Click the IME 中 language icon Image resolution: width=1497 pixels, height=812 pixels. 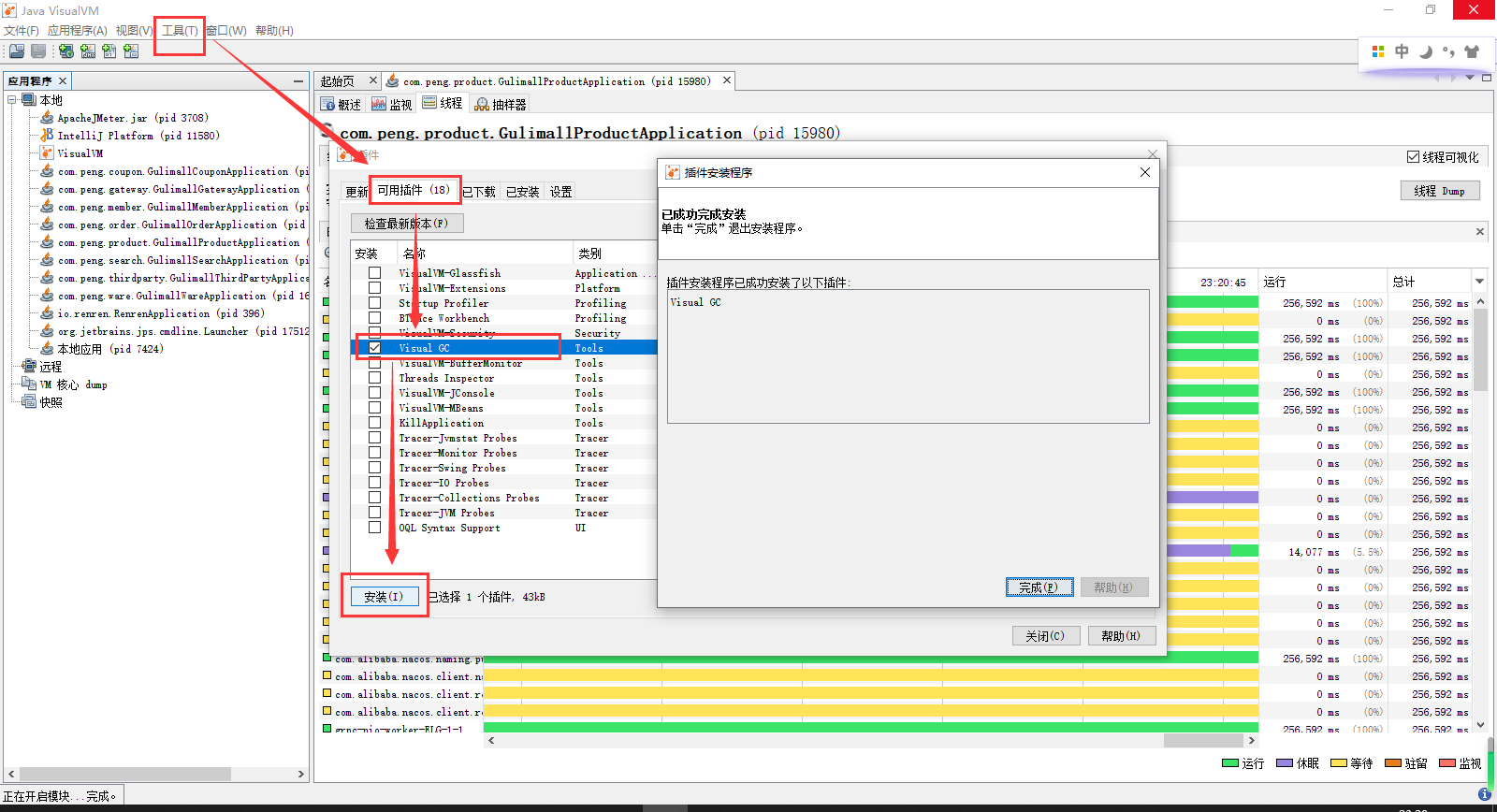1402,51
